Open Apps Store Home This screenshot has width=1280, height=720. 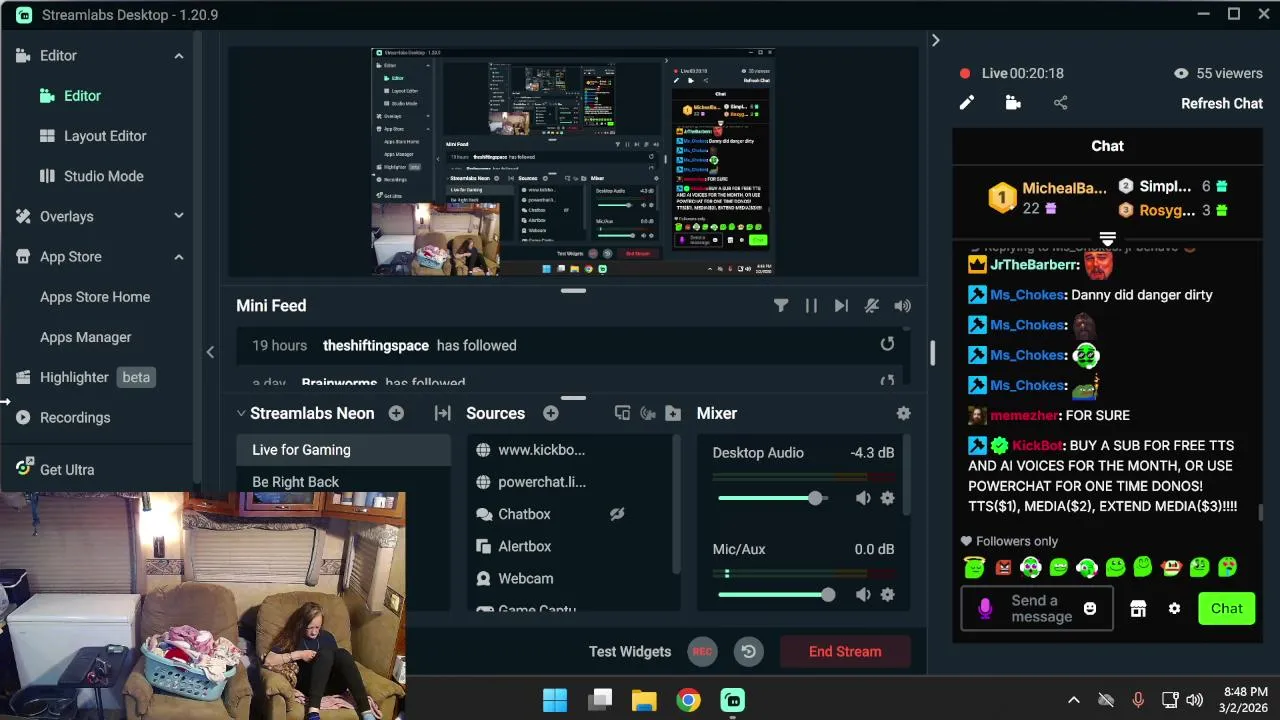tap(95, 297)
